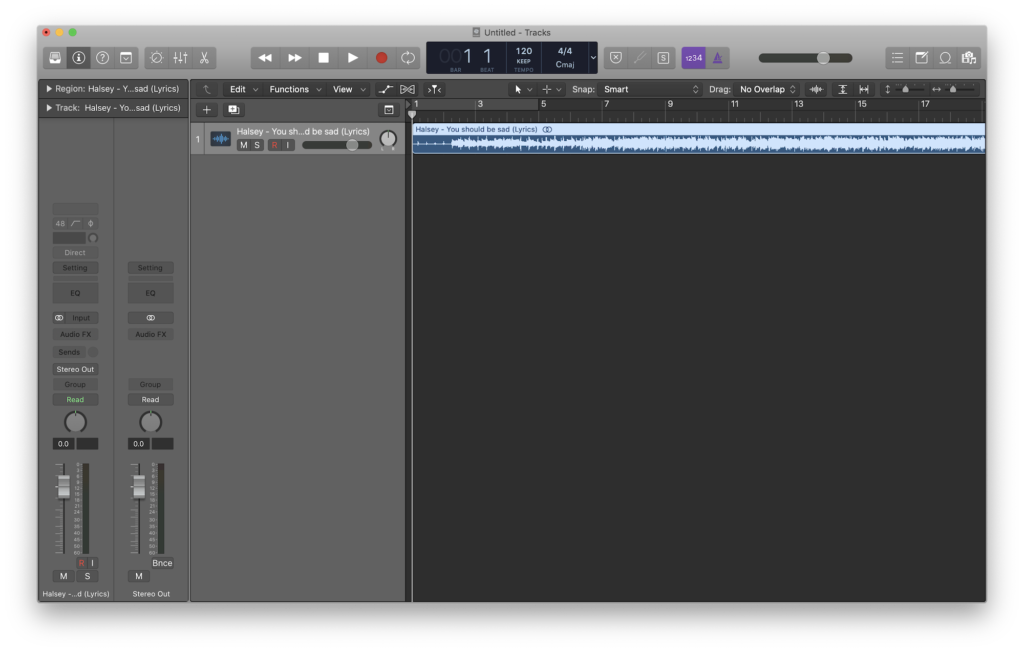
Task: Click the Bnce bounce button
Action: (x=162, y=563)
